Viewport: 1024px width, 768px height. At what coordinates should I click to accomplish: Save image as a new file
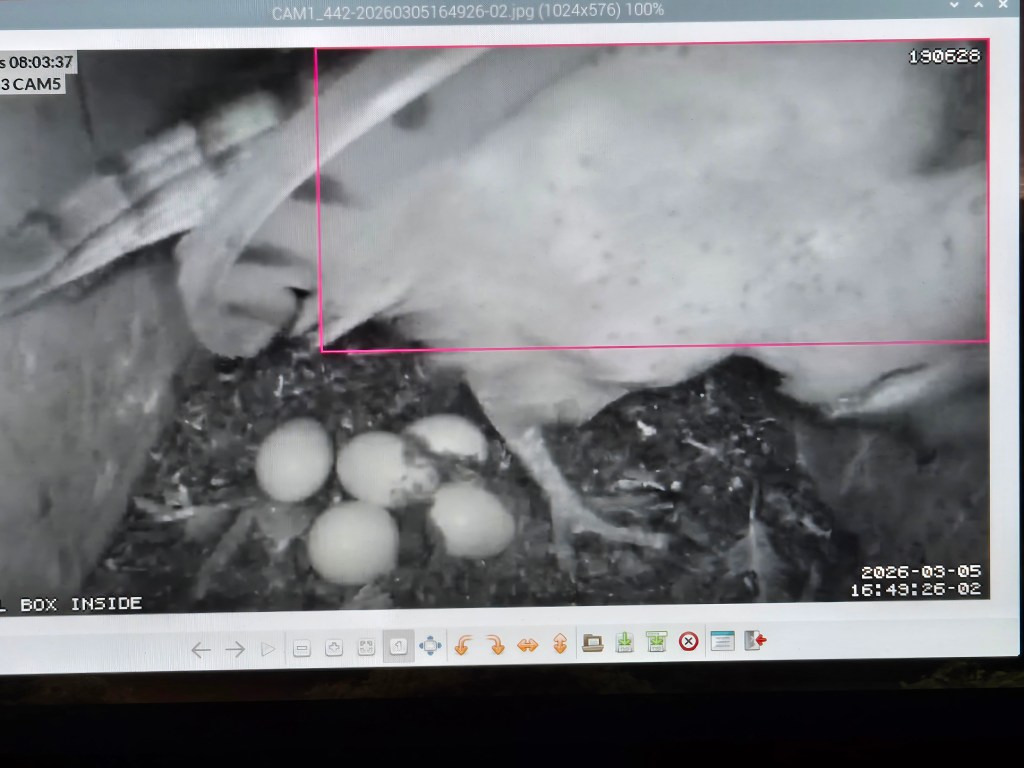pos(656,642)
